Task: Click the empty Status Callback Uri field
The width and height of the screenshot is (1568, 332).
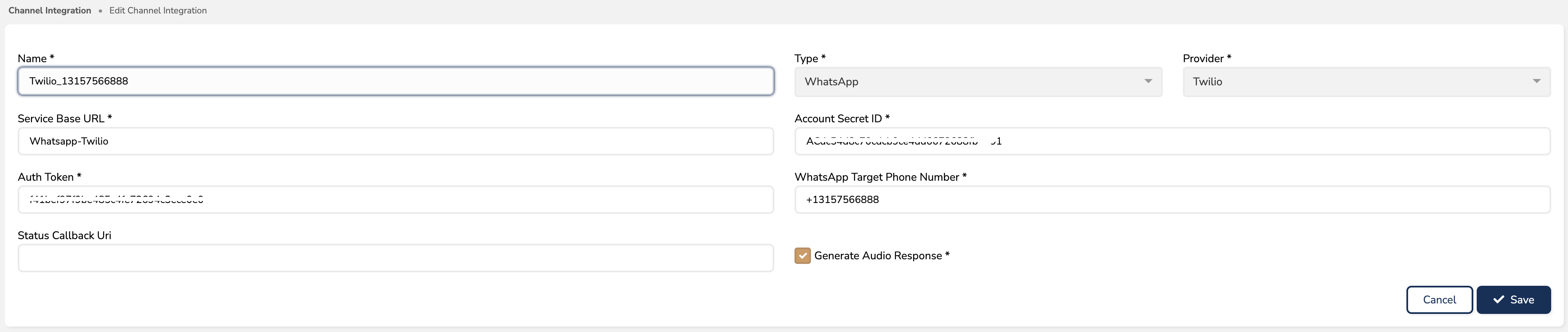Action: 396,258
